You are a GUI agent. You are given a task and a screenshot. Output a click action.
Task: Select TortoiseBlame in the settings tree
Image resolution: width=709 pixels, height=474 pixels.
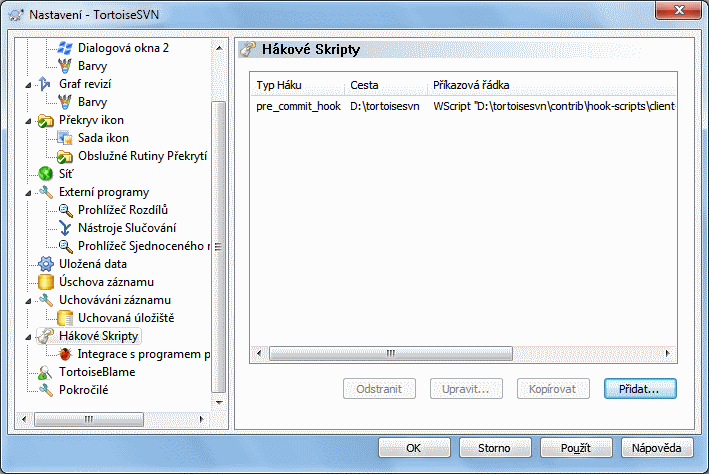click(x=97, y=372)
